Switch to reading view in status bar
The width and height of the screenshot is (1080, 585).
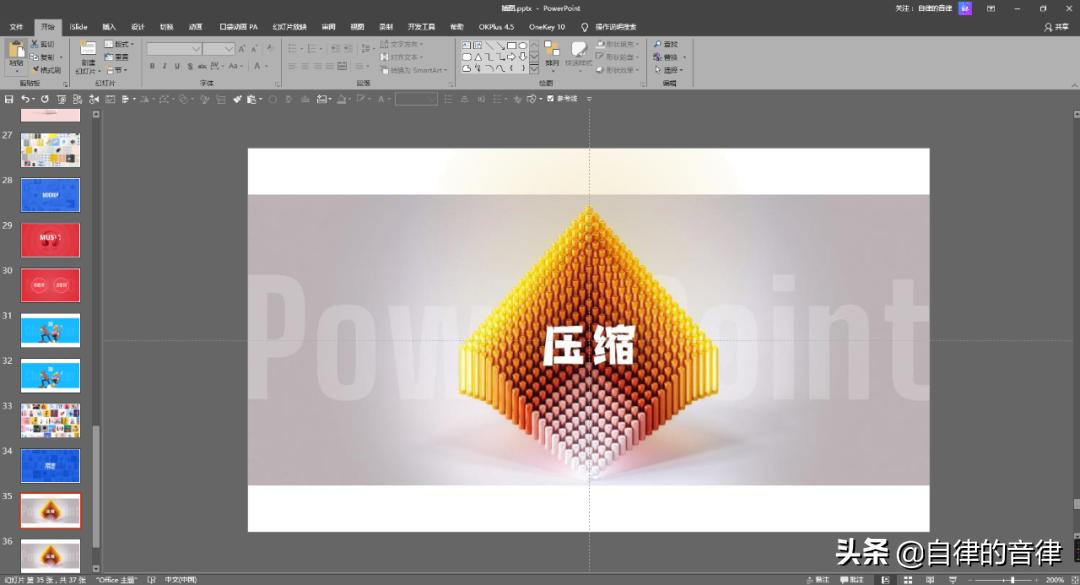(x=931, y=580)
